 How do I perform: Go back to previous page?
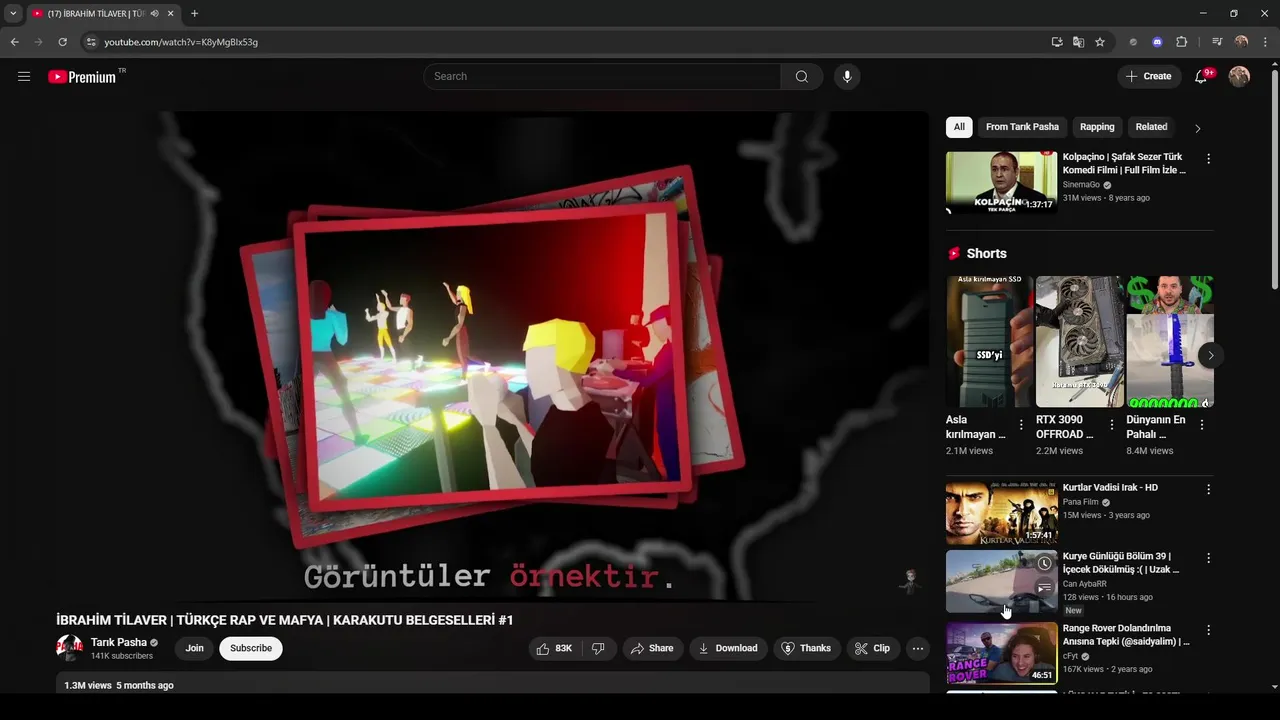[x=14, y=42]
